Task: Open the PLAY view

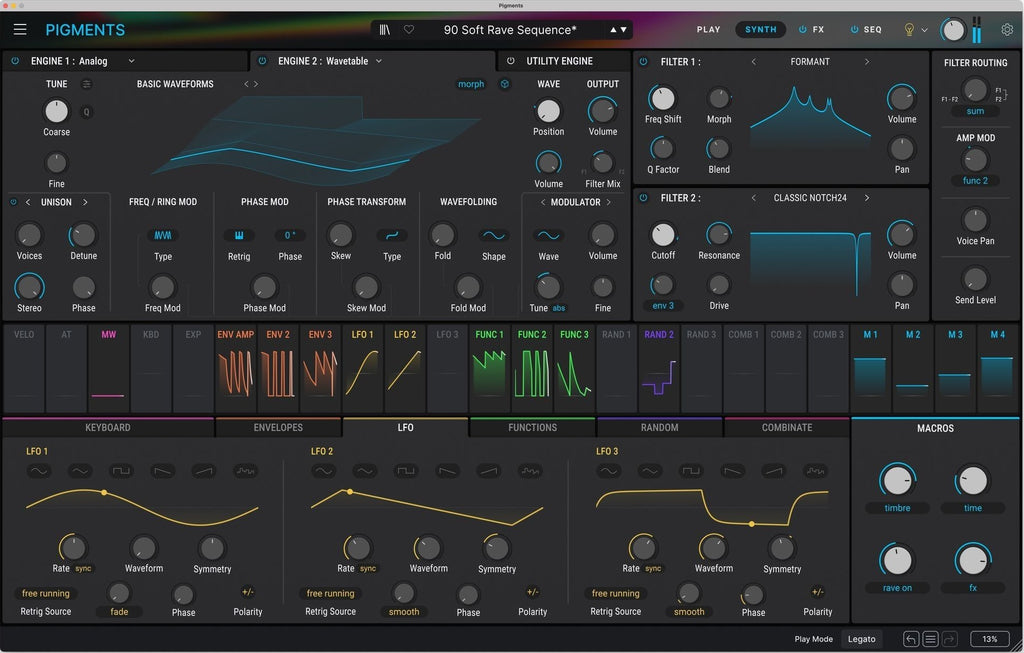Action: (708, 29)
